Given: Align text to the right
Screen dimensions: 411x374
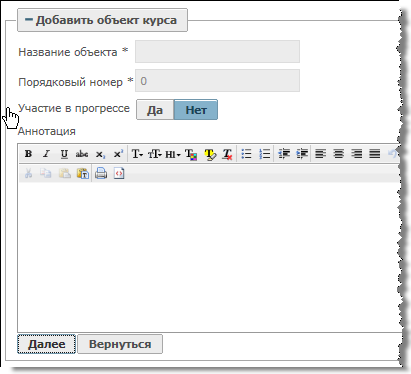Looking at the screenshot, I should [x=357, y=154].
